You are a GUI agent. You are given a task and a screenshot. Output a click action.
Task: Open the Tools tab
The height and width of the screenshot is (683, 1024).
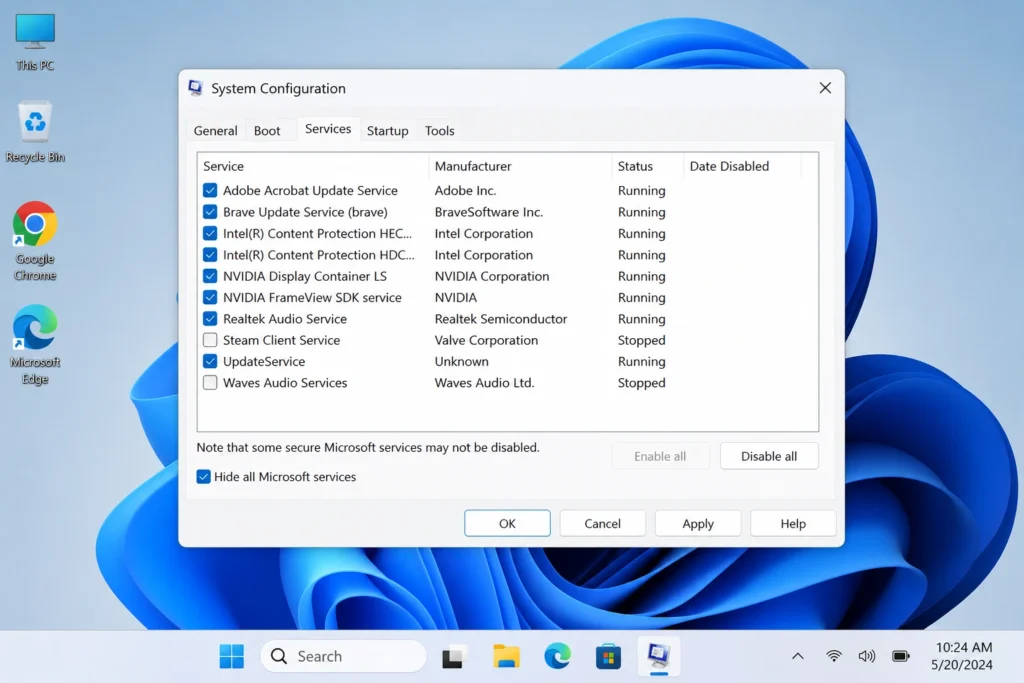point(440,131)
